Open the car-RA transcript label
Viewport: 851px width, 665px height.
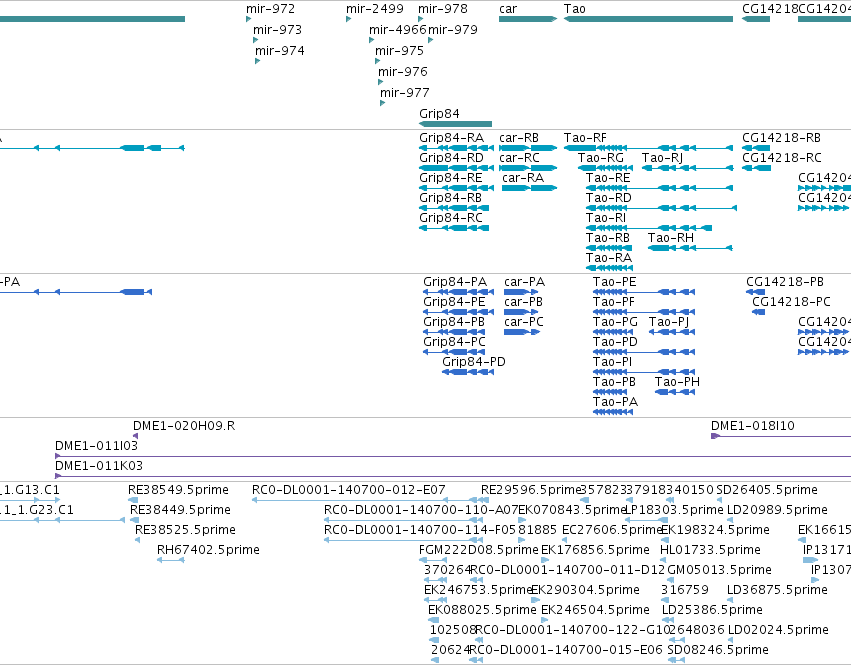523,178
